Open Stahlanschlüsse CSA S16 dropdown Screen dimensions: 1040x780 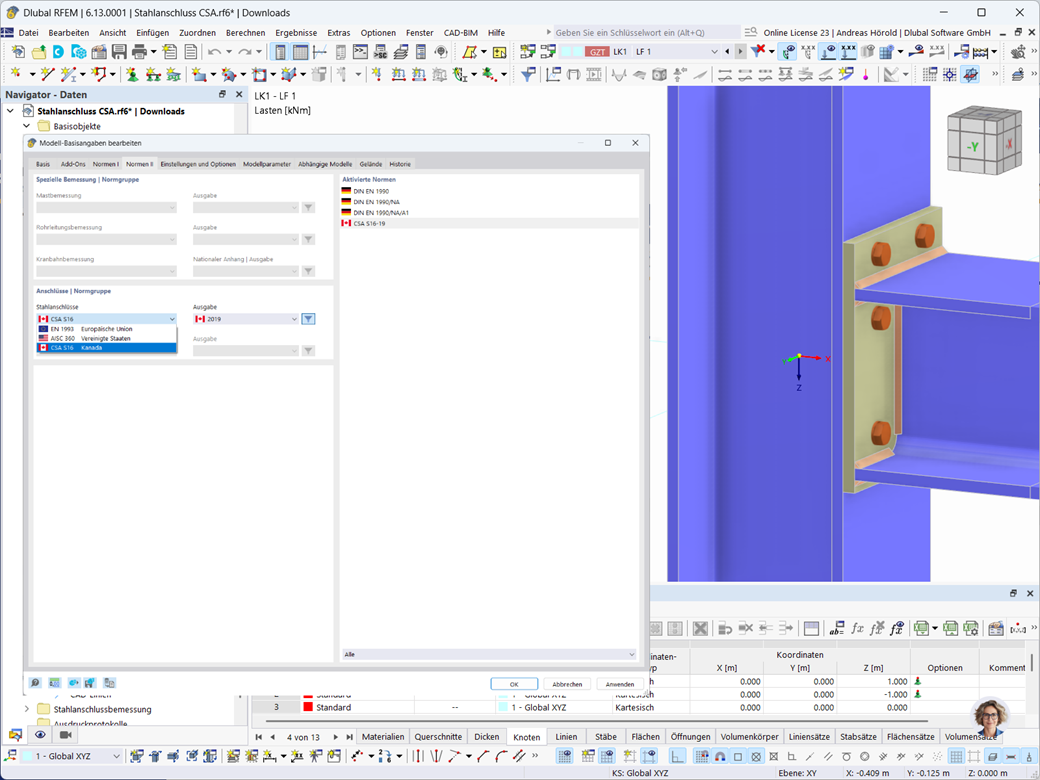pyautogui.click(x=107, y=319)
